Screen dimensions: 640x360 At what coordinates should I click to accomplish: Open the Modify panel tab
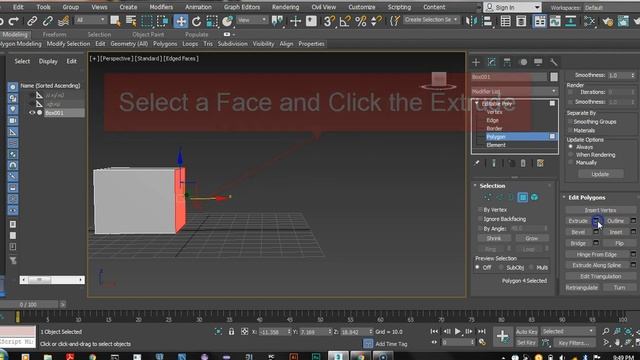click(491, 62)
